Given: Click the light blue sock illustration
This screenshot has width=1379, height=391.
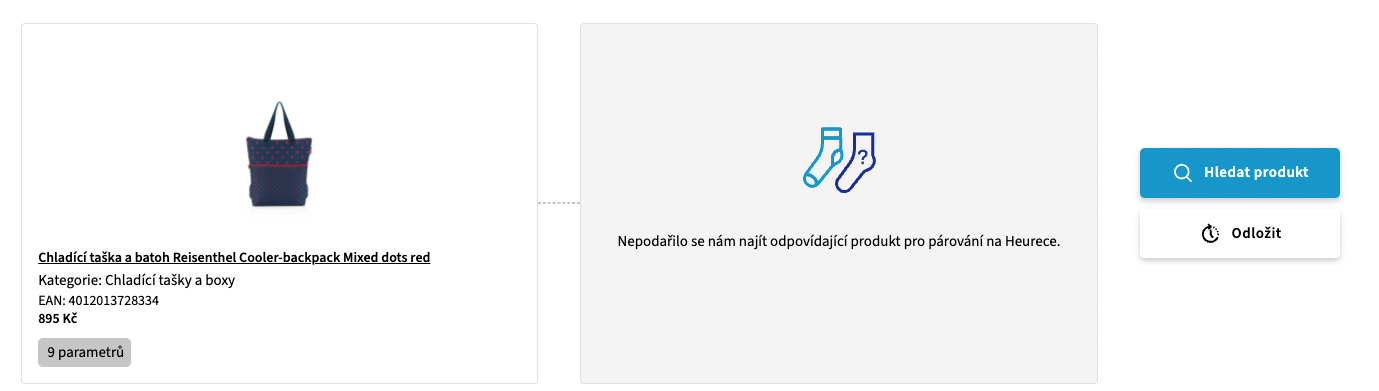Looking at the screenshot, I should click(x=824, y=157).
